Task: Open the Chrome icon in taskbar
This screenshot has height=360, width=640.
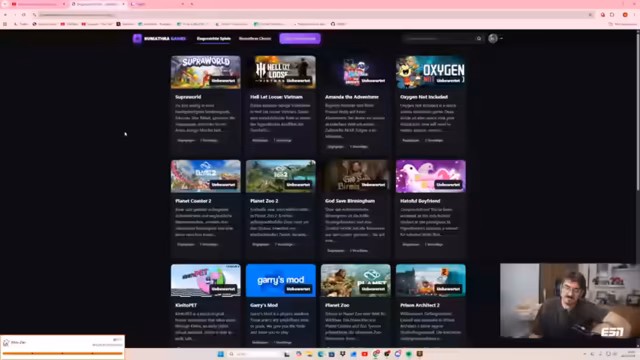Action: (376, 354)
